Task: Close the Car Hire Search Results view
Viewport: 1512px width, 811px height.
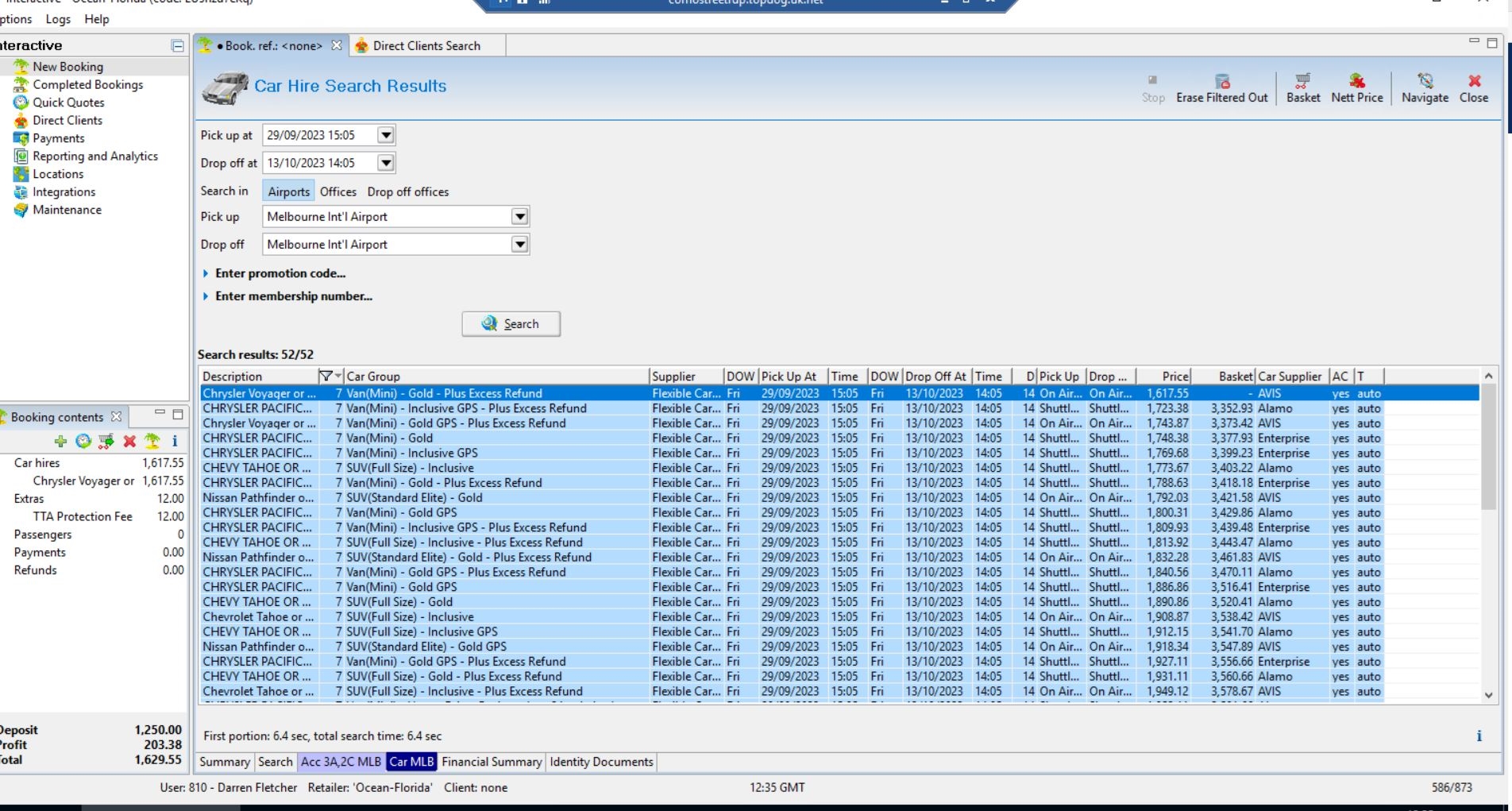Action: [x=1474, y=88]
